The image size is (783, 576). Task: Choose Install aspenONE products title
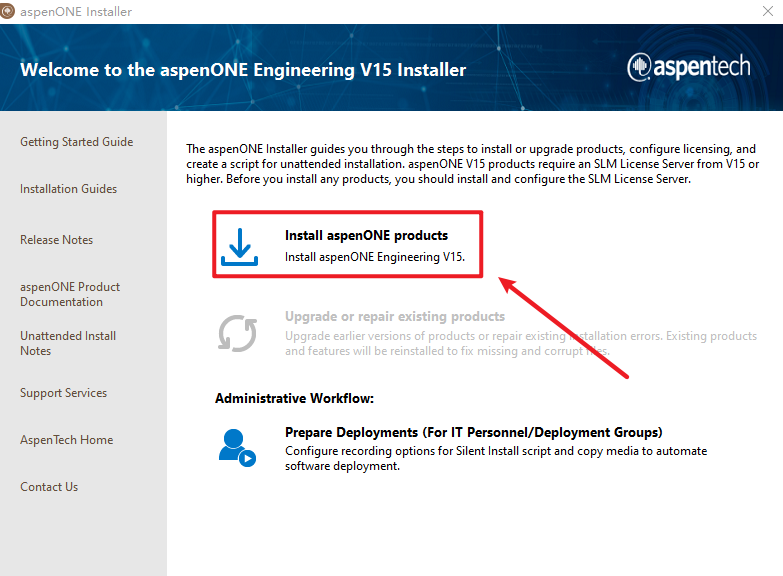pos(366,236)
